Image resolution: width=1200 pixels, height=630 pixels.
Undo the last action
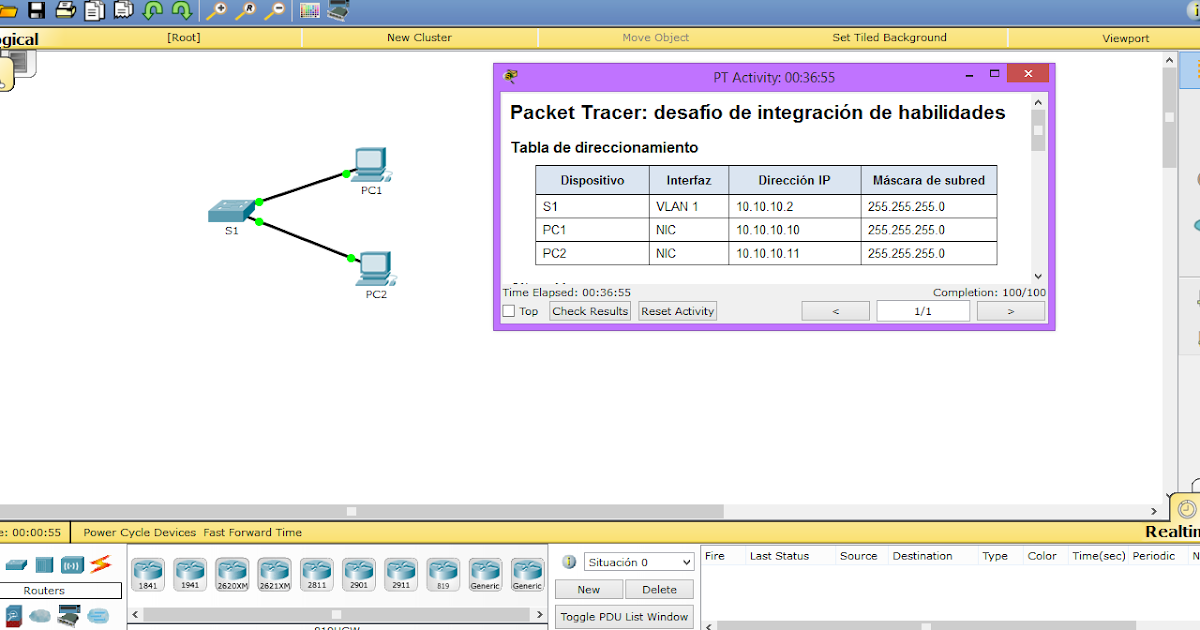coord(152,11)
